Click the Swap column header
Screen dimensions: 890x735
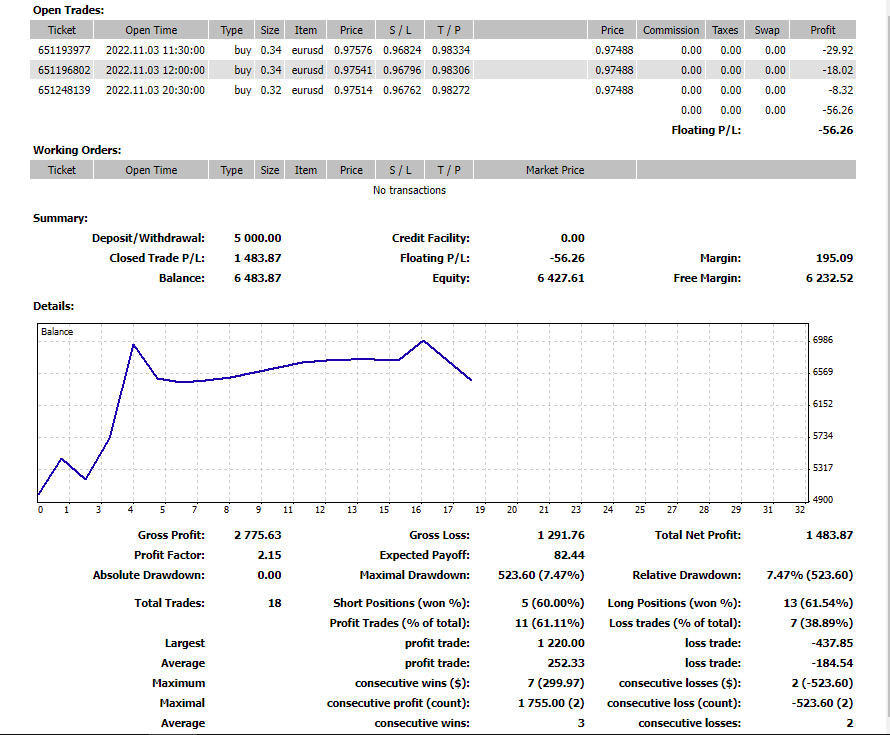pos(767,30)
